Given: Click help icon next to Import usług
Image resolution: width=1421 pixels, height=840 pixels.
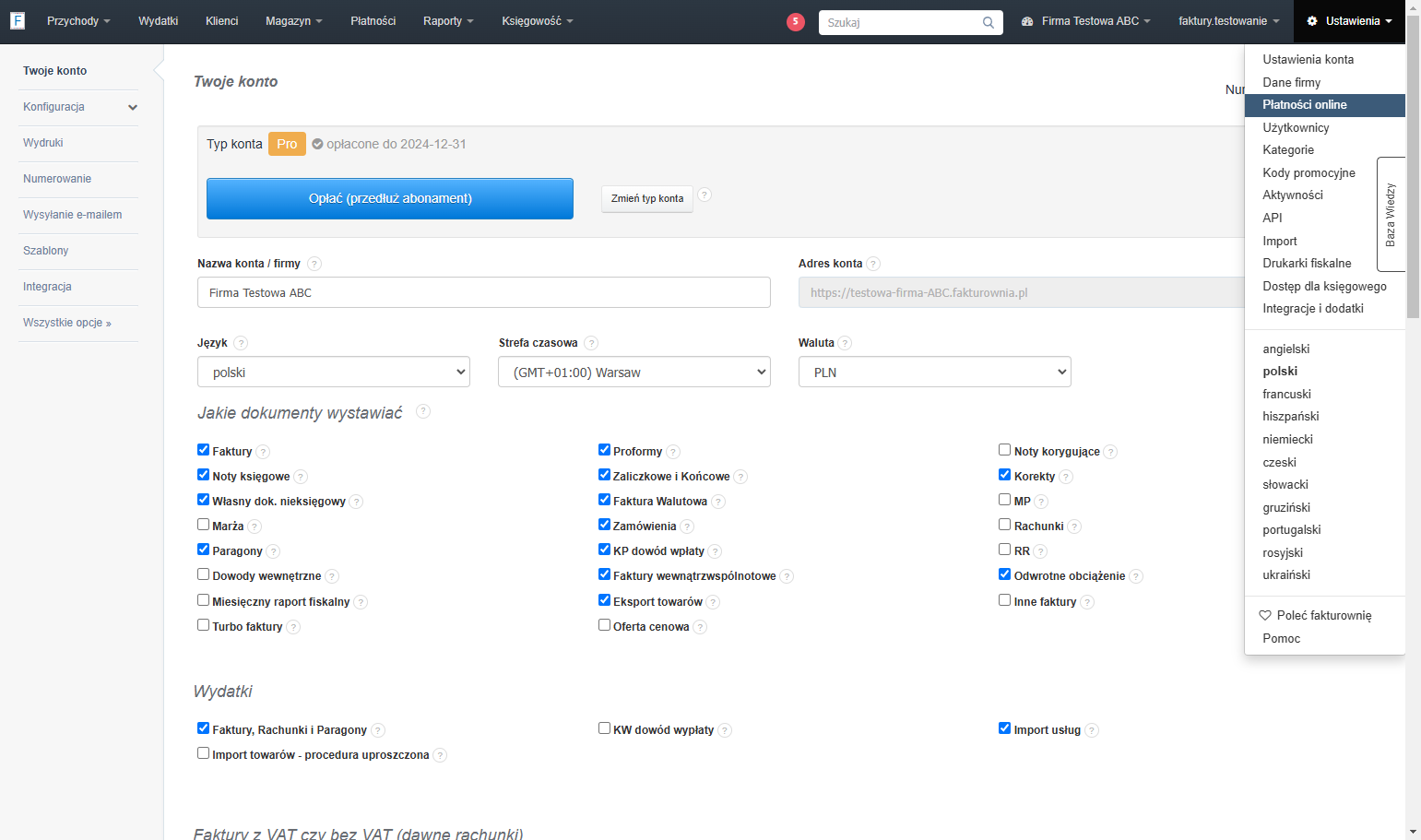Looking at the screenshot, I should click(x=1092, y=730).
